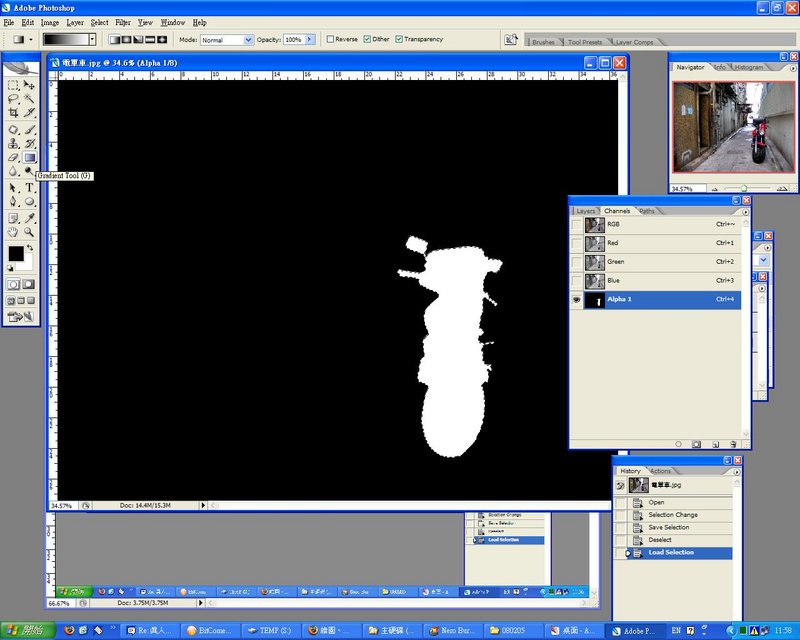
Task: Show the Green channel visibility
Action: tap(577, 262)
